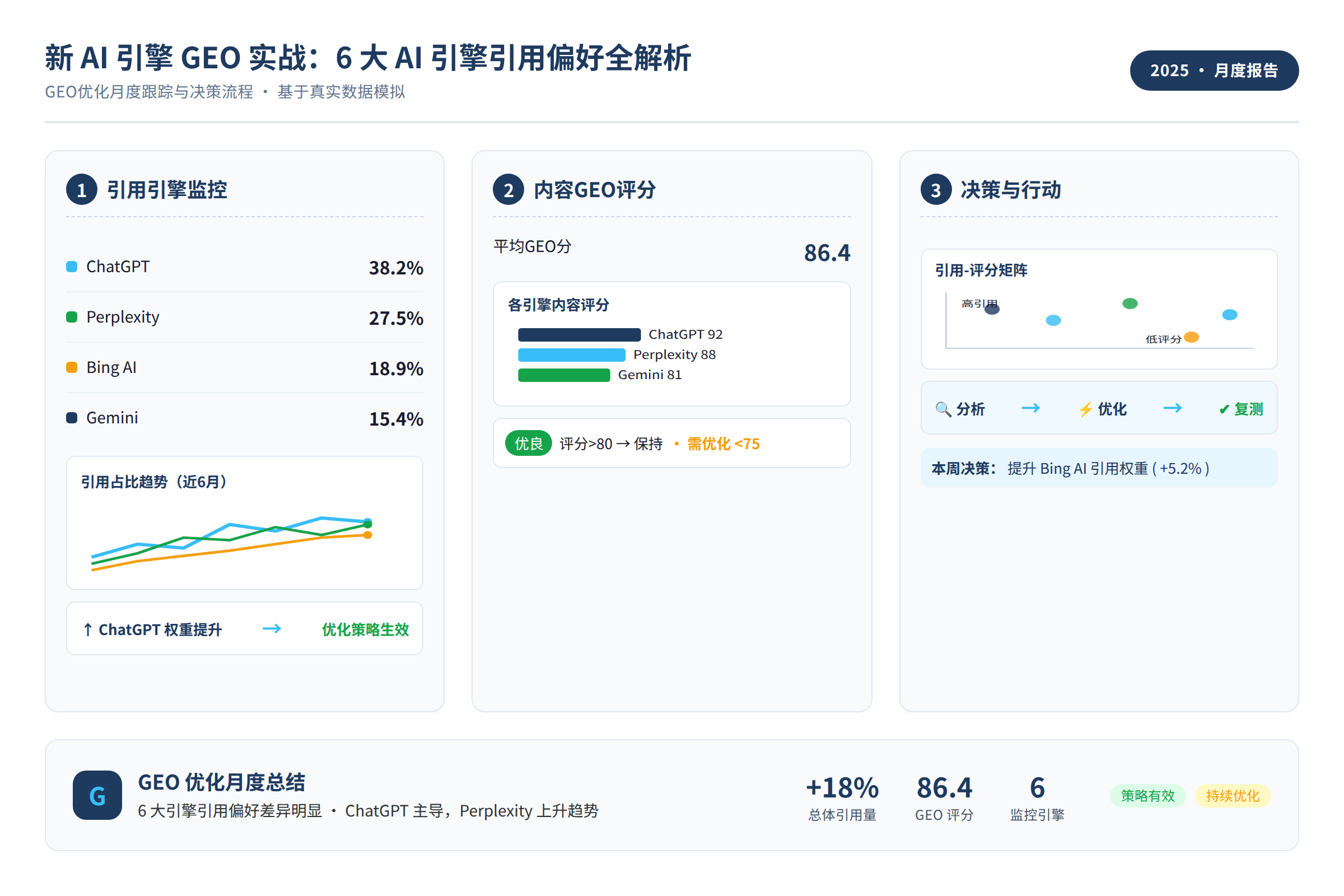This screenshot has width=1344, height=896.
Task: Click the 引用-评分矩阵 card title
Action: (x=981, y=270)
